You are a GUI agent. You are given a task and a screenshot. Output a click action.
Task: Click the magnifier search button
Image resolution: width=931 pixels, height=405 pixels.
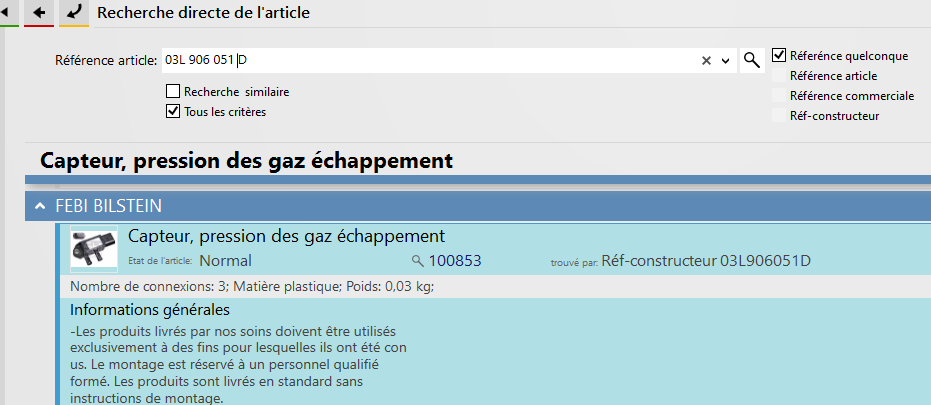tap(752, 60)
